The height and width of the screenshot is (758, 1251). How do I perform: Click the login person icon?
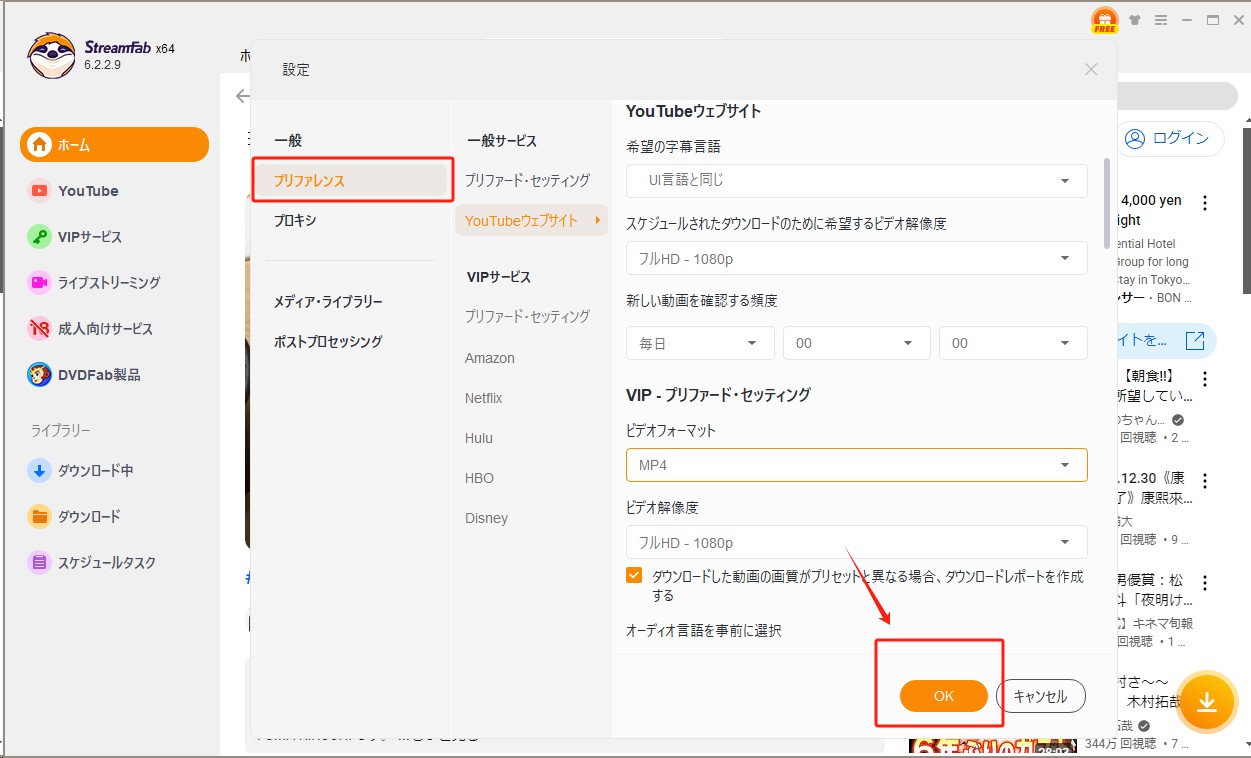1135,139
